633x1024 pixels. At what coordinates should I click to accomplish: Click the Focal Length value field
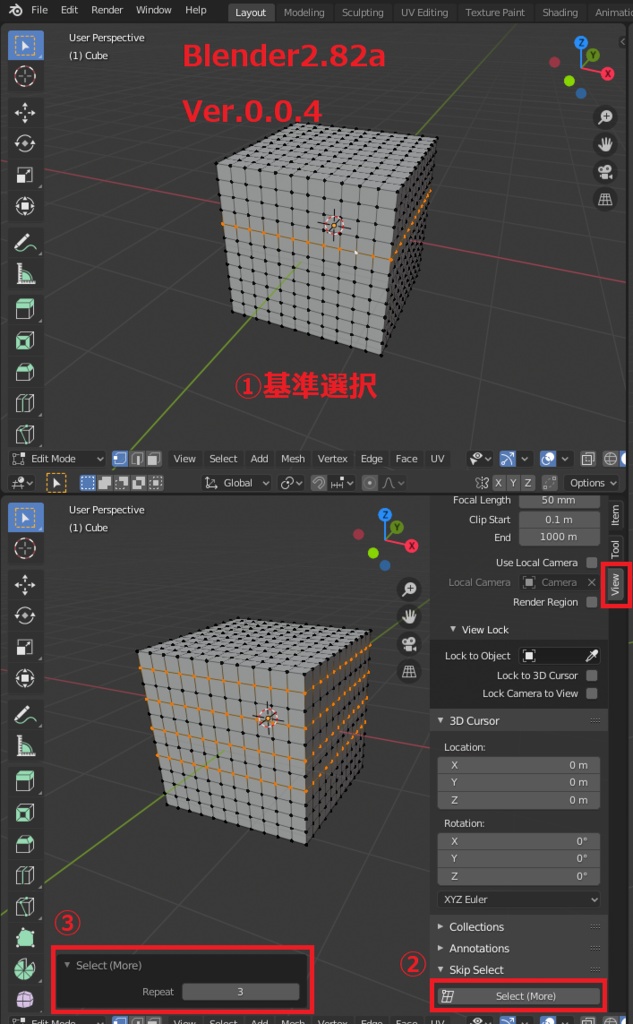[x=559, y=500]
